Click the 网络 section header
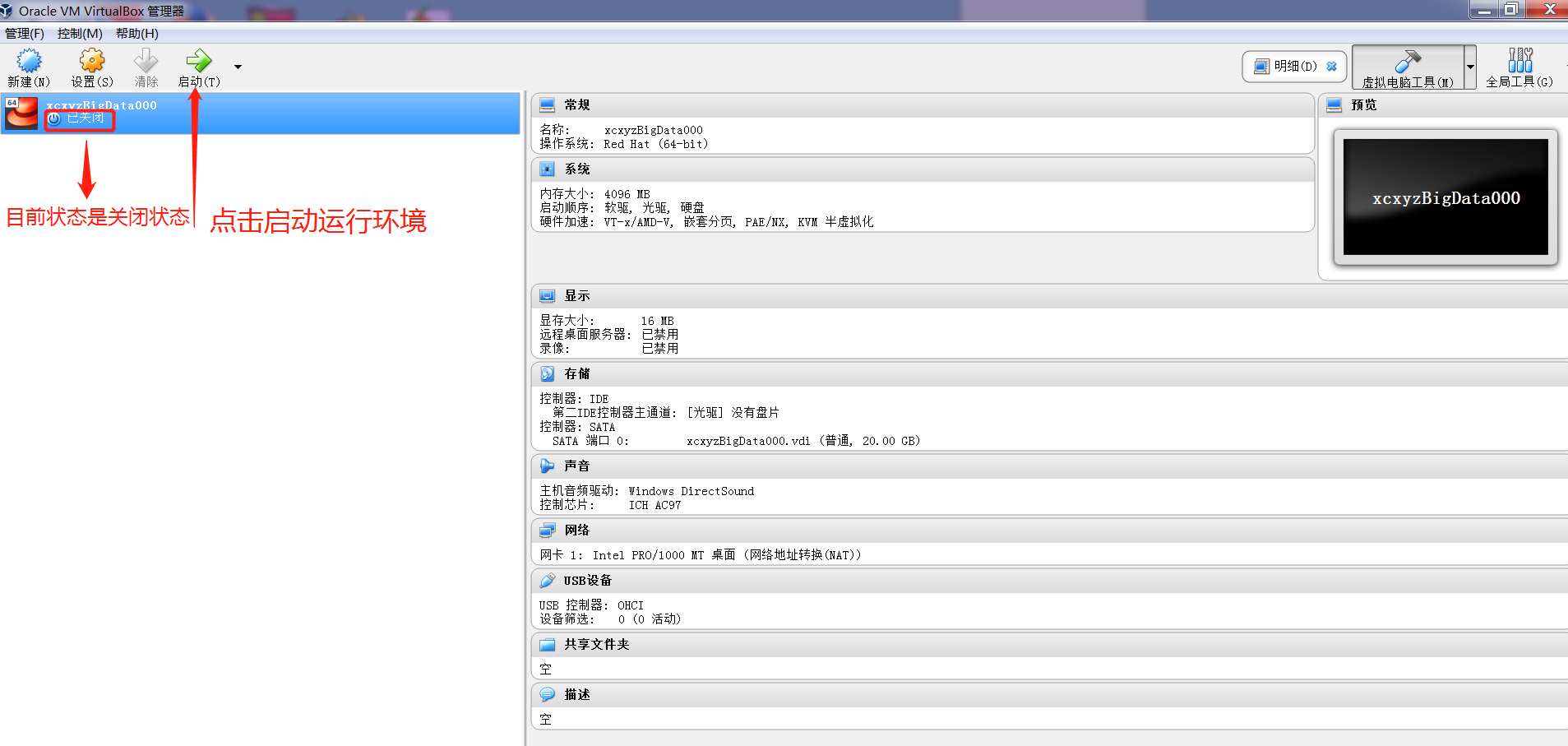The height and width of the screenshot is (746, 1568). coord(1050,531)
